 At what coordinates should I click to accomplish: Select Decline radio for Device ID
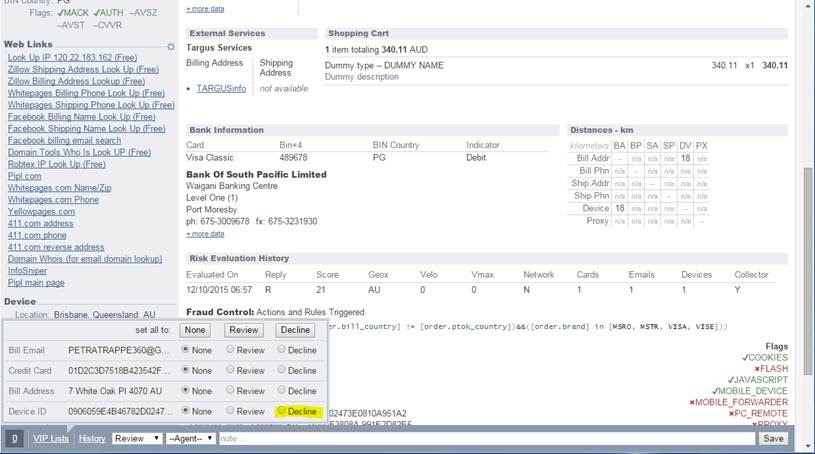click(281, 411)
